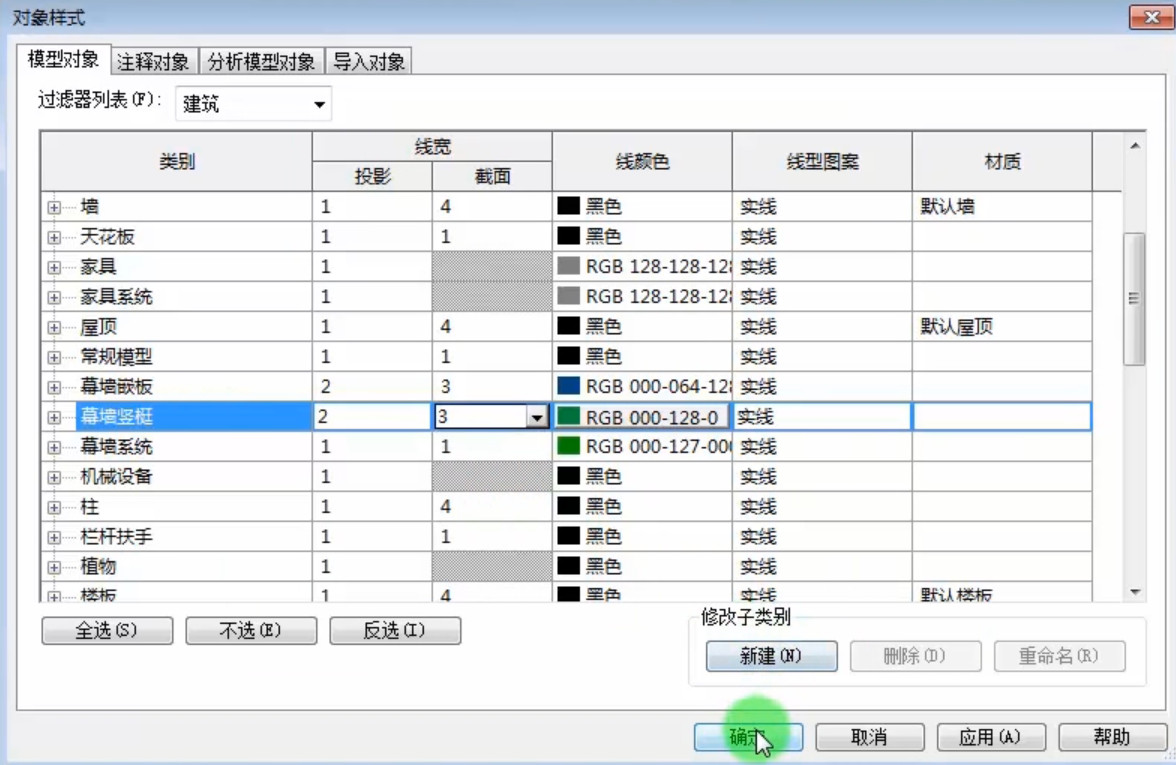Expand the 家具系统 category row
Screen dimensions: 1176x765
point(54,297)
